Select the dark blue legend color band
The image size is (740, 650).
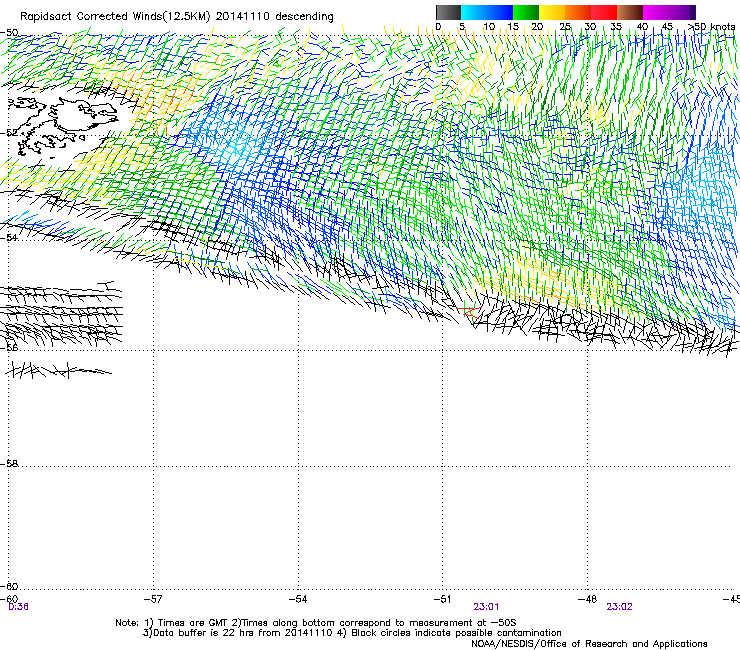click(x=500, y=12)
